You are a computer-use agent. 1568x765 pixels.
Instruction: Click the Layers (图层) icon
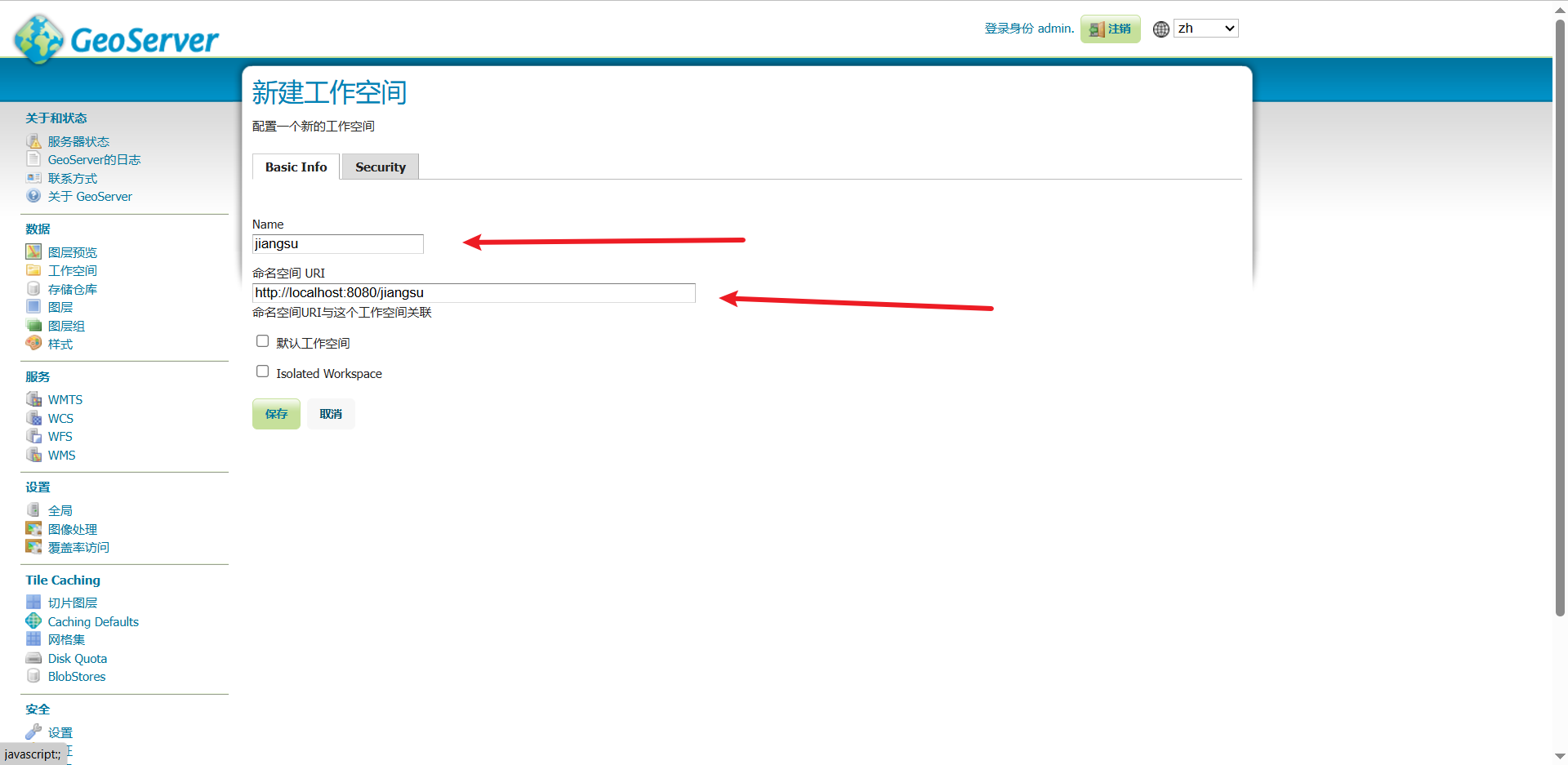click(x=33, y=307)
